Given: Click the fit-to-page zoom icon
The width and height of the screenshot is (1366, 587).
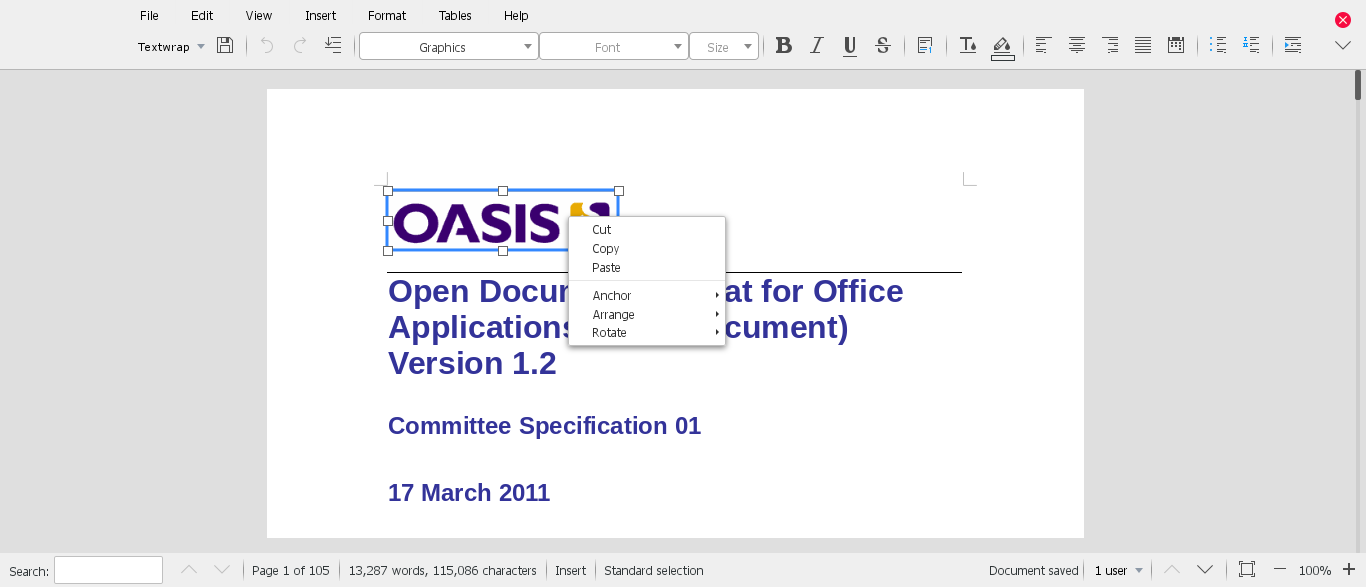Looking at the screenshot, I should 1246,570.
